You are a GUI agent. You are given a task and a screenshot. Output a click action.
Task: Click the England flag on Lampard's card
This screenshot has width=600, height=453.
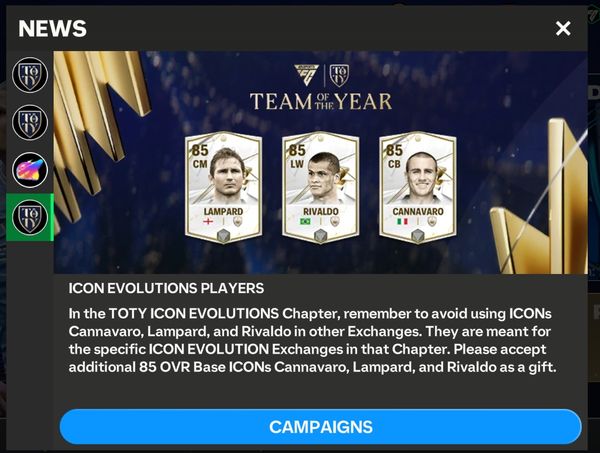point(208,221)
